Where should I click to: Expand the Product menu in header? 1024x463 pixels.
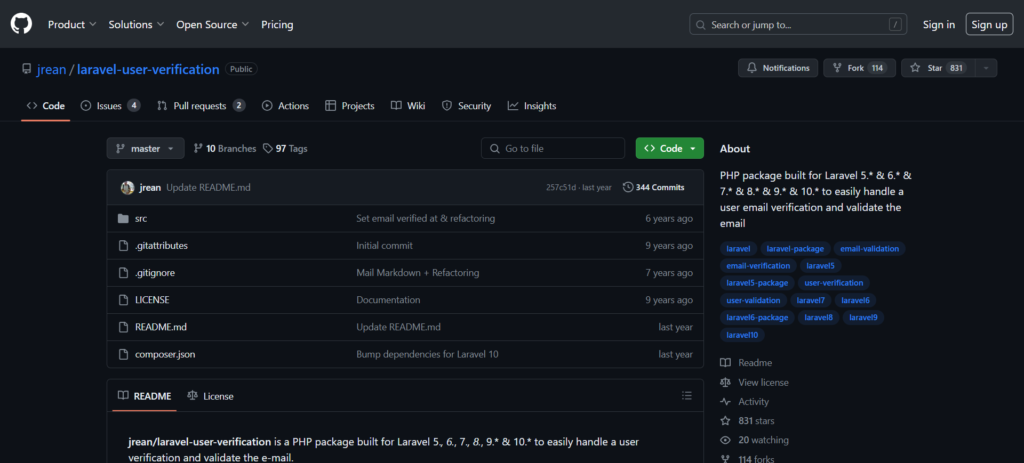tap(71, 24)
